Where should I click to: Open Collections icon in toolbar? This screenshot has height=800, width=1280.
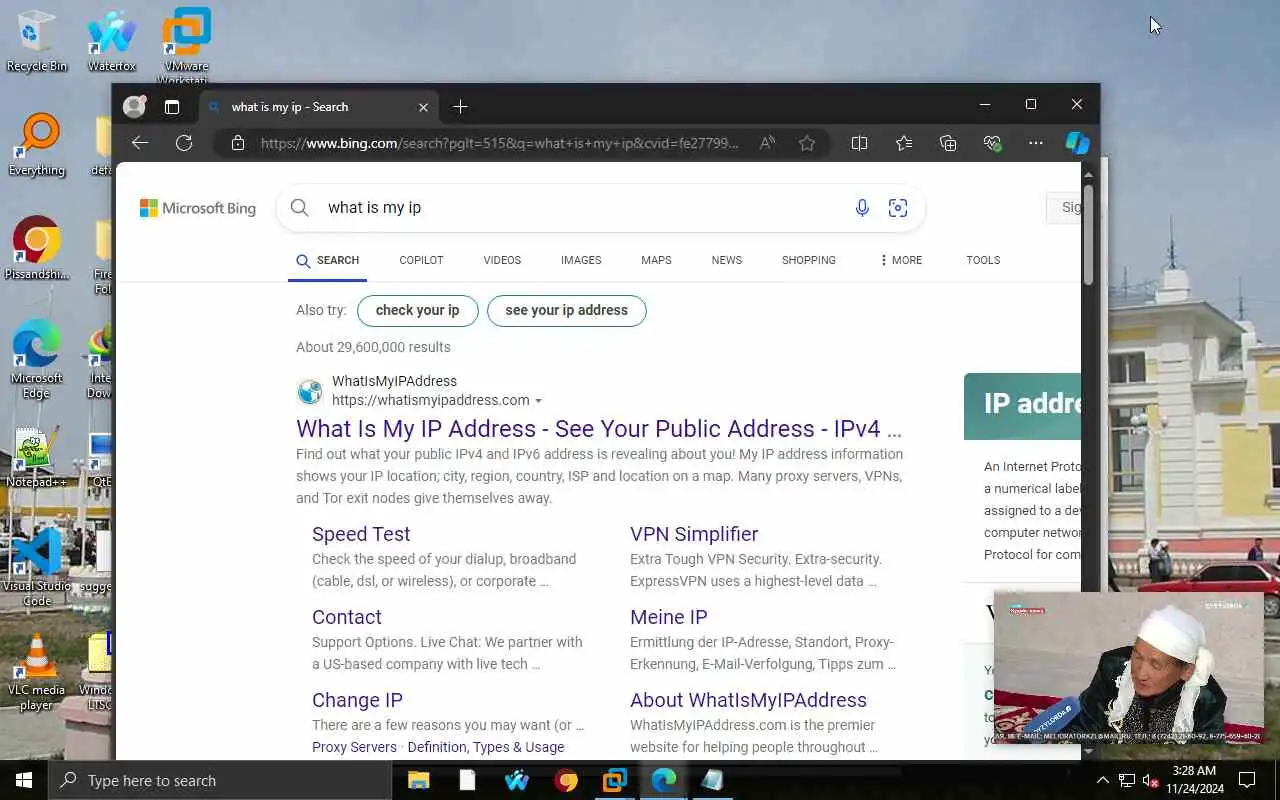coord(948,143)
